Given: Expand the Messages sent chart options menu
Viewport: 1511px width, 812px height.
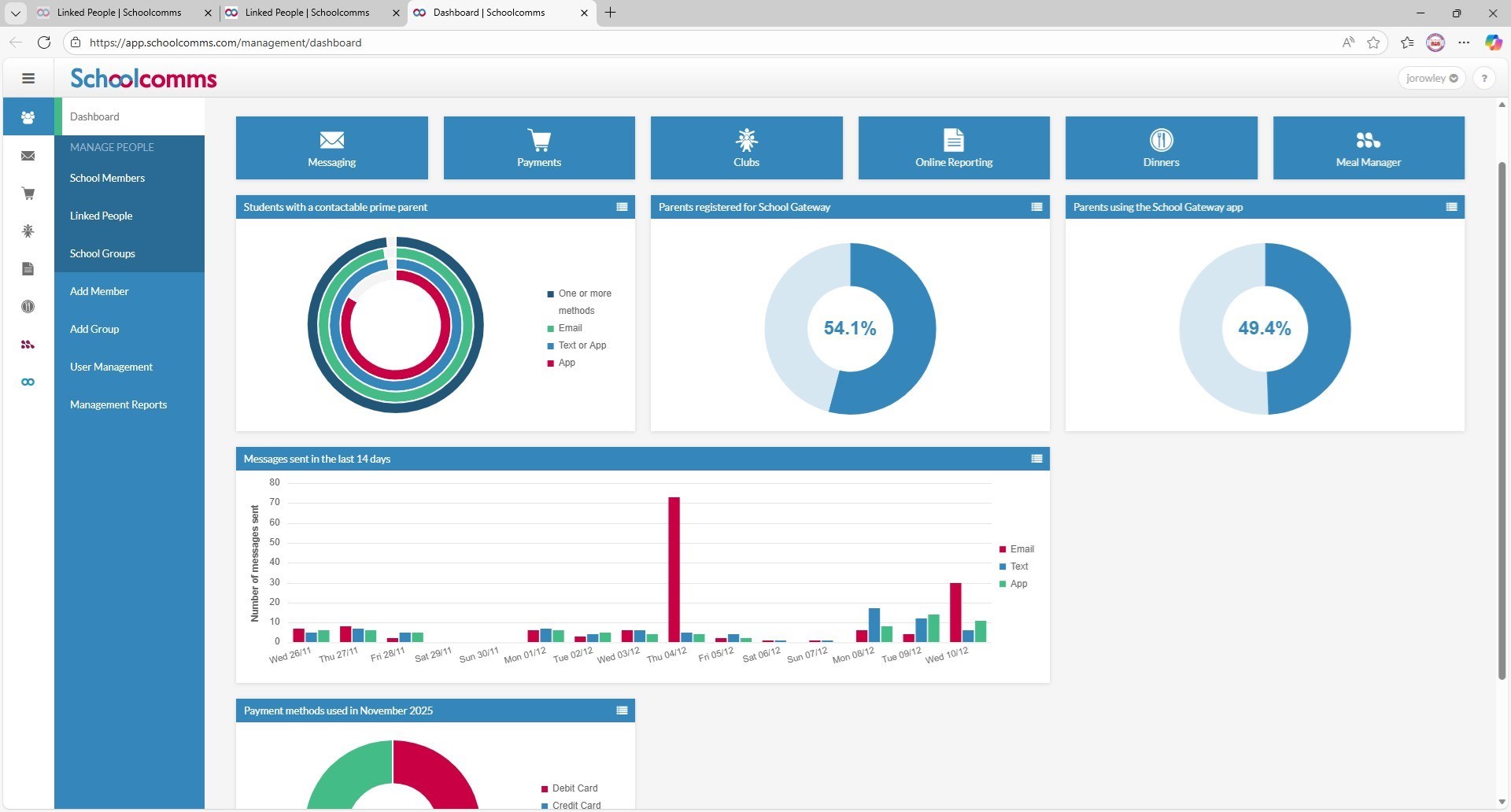Looking at the screenshot, I should coord(1036,459).
